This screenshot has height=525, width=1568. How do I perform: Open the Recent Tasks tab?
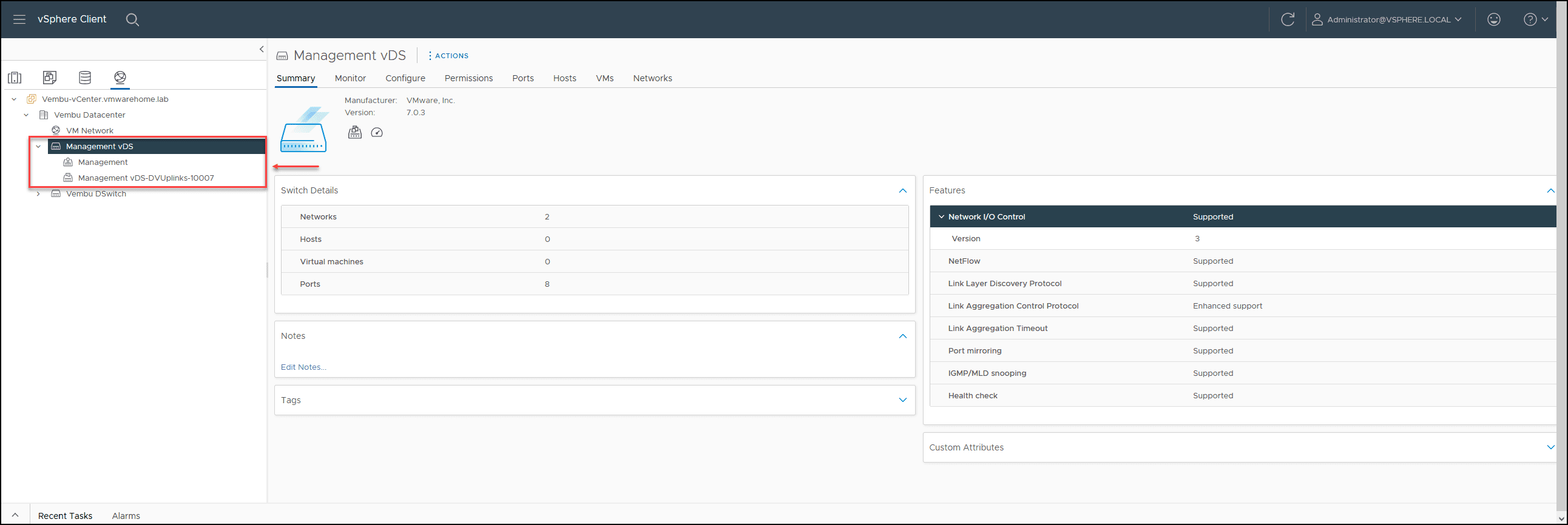[x=65, y=516]
